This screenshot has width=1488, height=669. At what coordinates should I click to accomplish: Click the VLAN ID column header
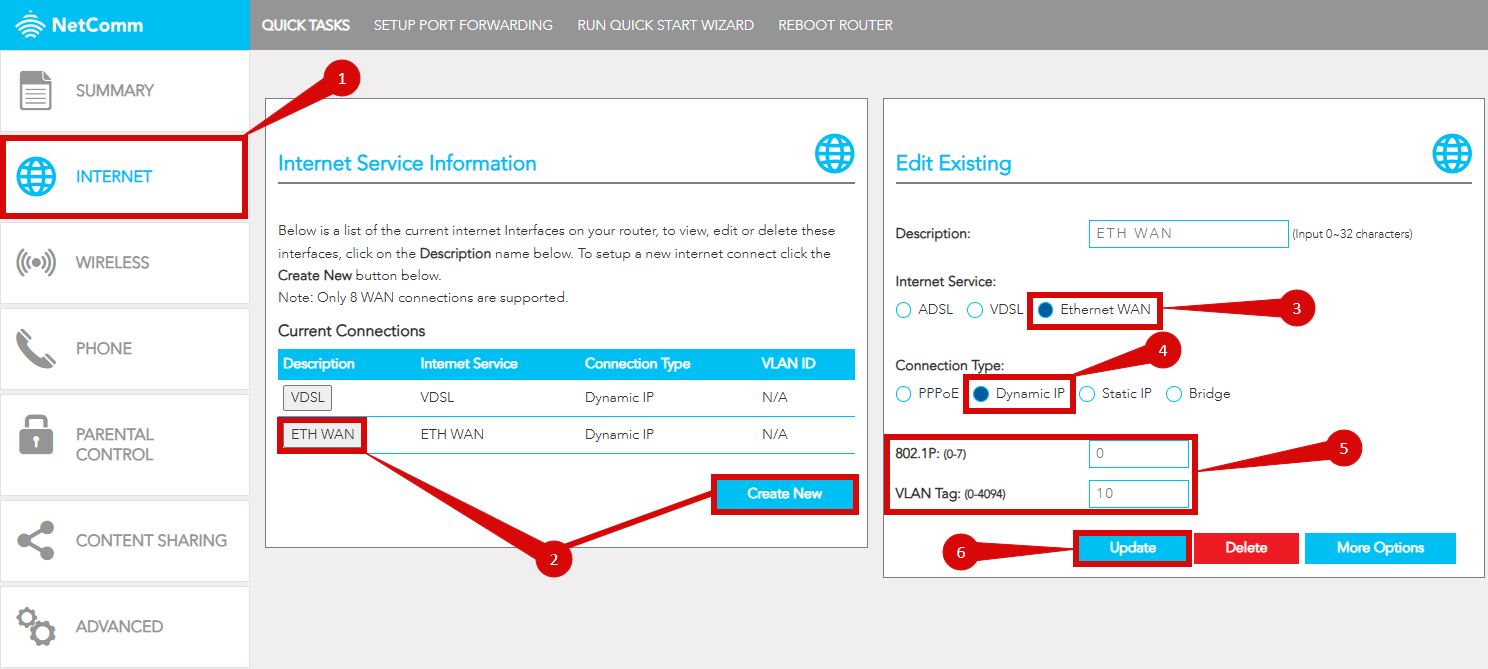(x=788, y=364)
